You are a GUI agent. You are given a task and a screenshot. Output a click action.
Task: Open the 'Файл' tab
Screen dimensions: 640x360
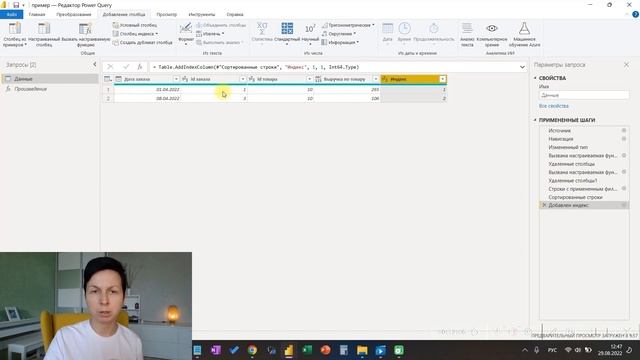(11, 14)
